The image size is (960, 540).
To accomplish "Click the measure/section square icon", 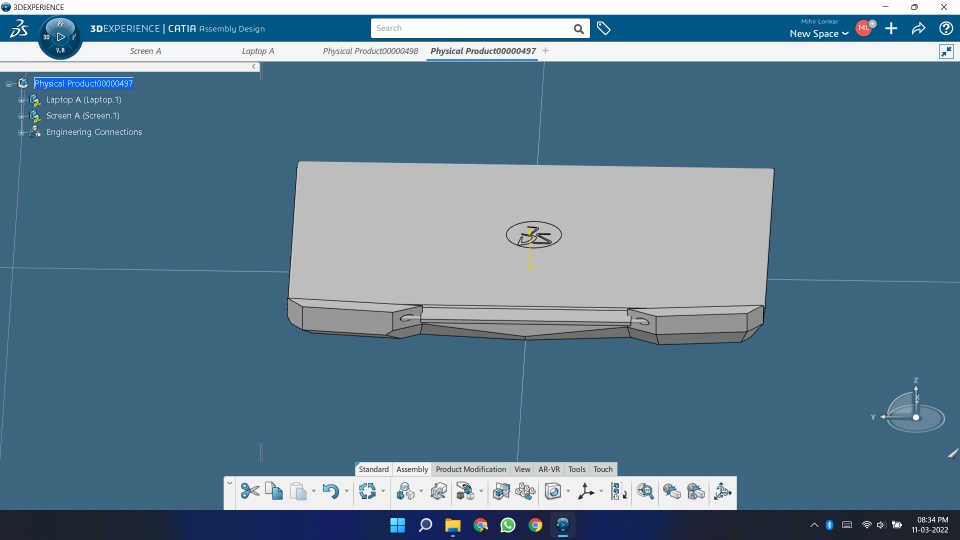I will (553, 491).
